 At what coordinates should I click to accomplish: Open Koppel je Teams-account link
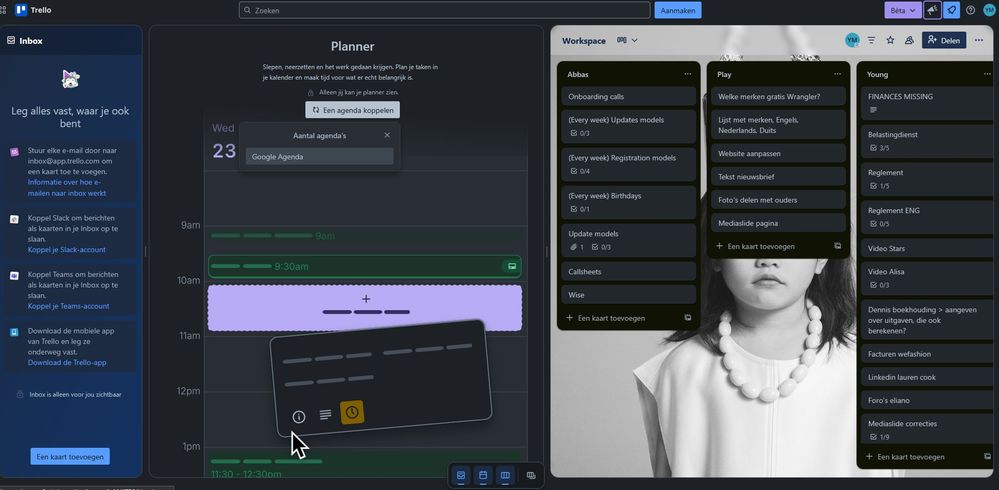coord(68,306)
